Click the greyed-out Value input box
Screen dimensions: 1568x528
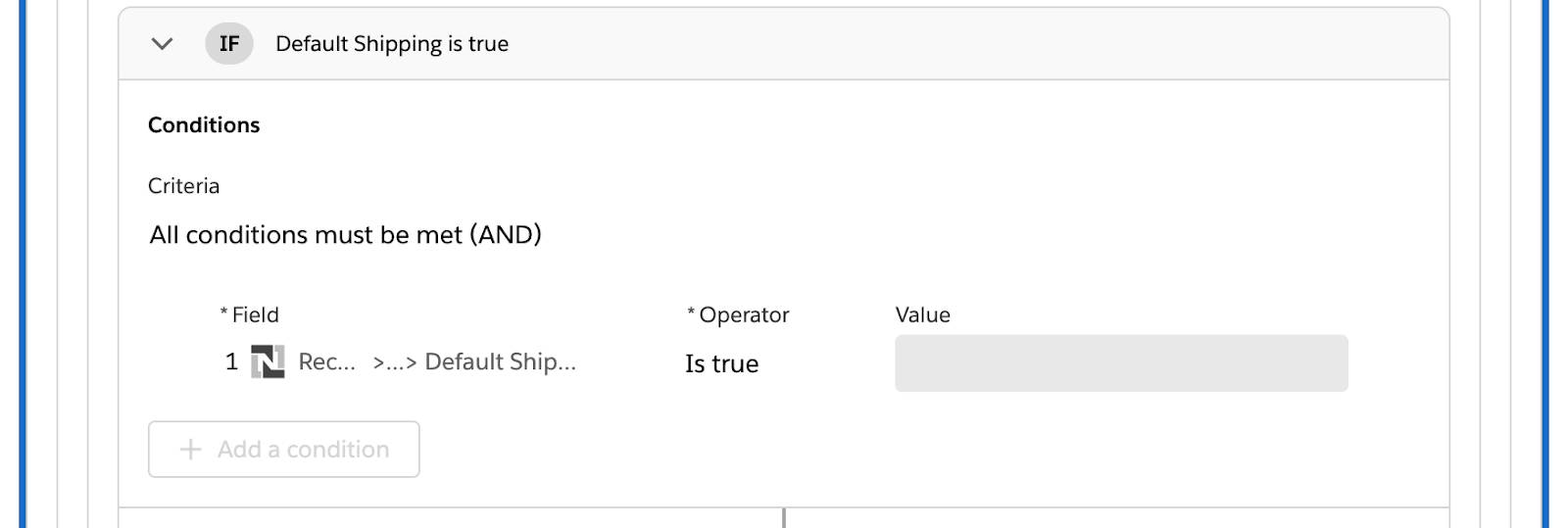tap(1121, 363)
